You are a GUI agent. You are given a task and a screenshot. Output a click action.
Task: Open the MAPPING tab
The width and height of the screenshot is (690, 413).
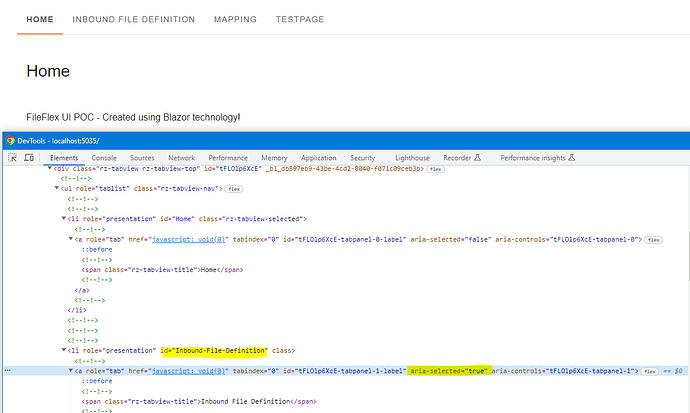pos(235,19)
